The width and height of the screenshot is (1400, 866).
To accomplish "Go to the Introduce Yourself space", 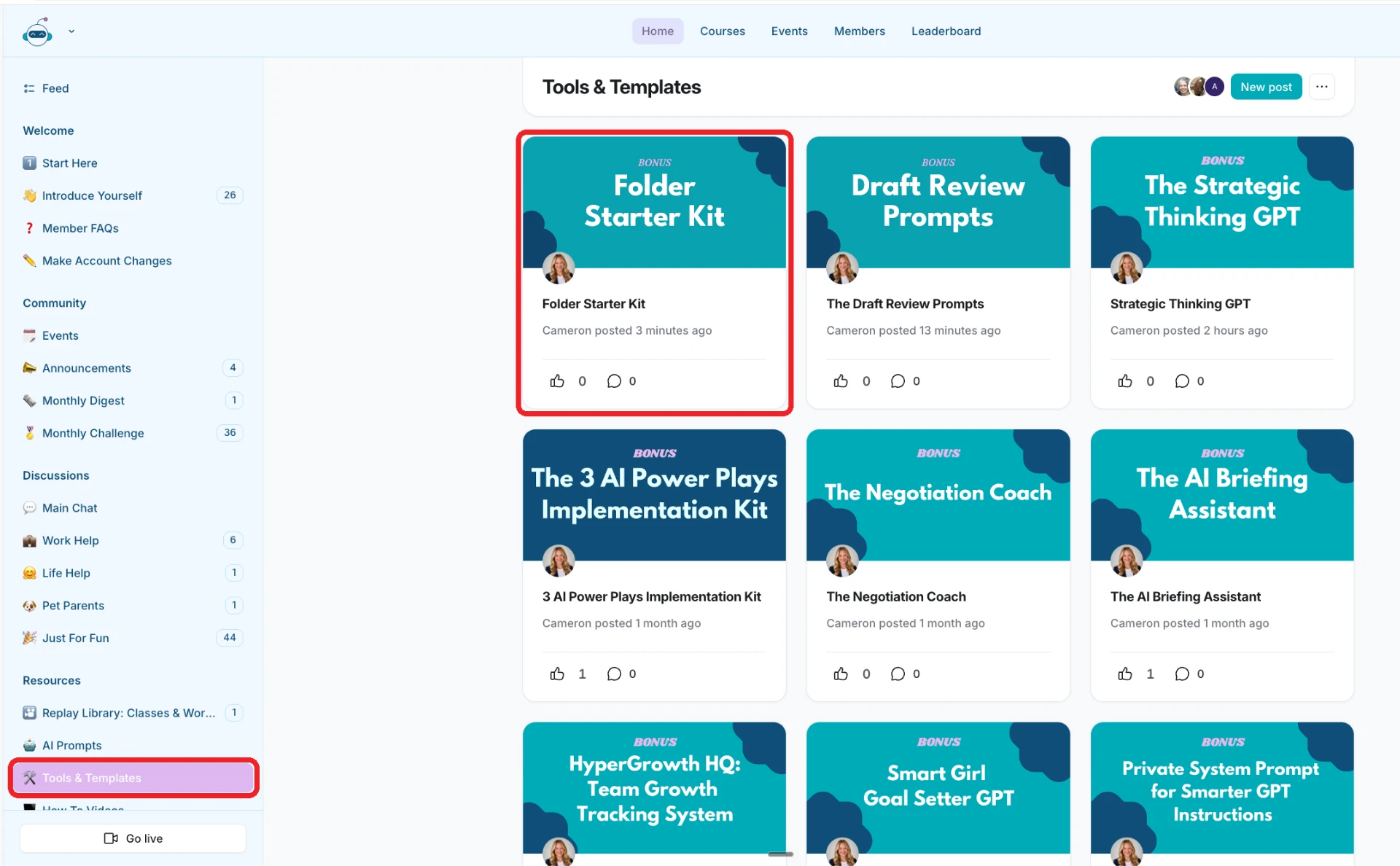I will point(131,195).
